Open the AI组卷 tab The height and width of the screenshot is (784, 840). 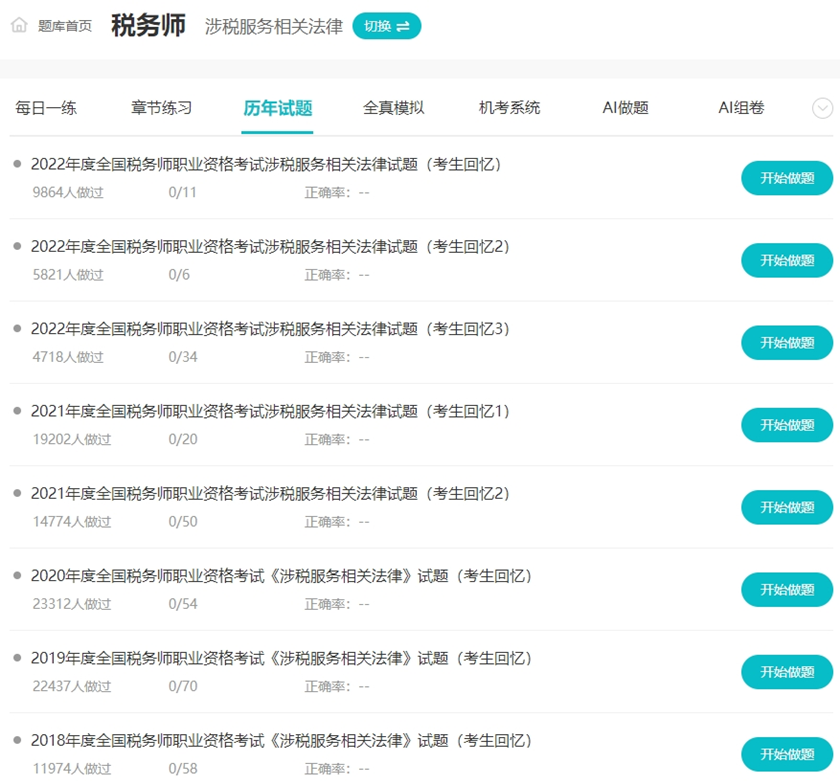[740, 106]
